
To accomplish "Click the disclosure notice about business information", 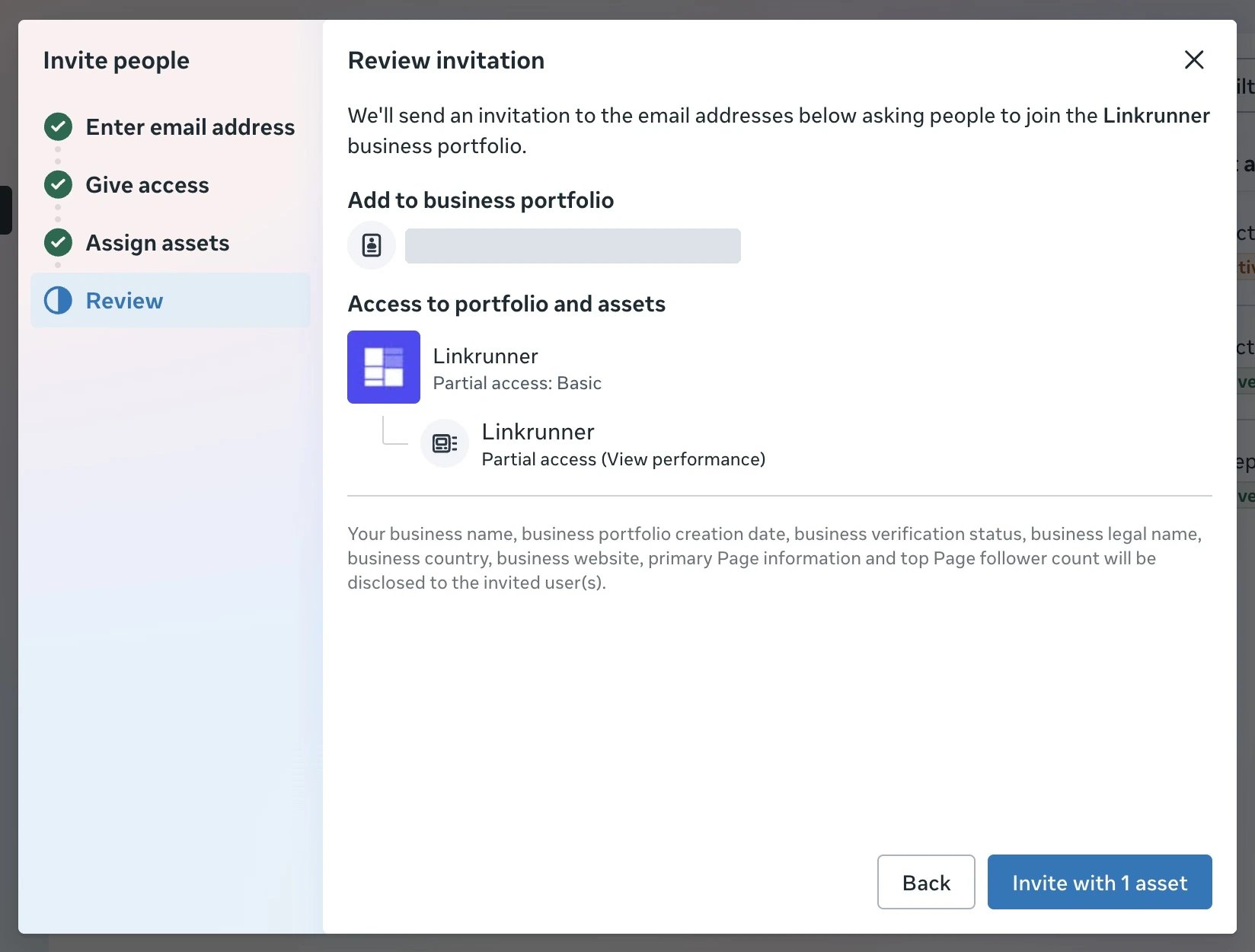I will (775, 558).
